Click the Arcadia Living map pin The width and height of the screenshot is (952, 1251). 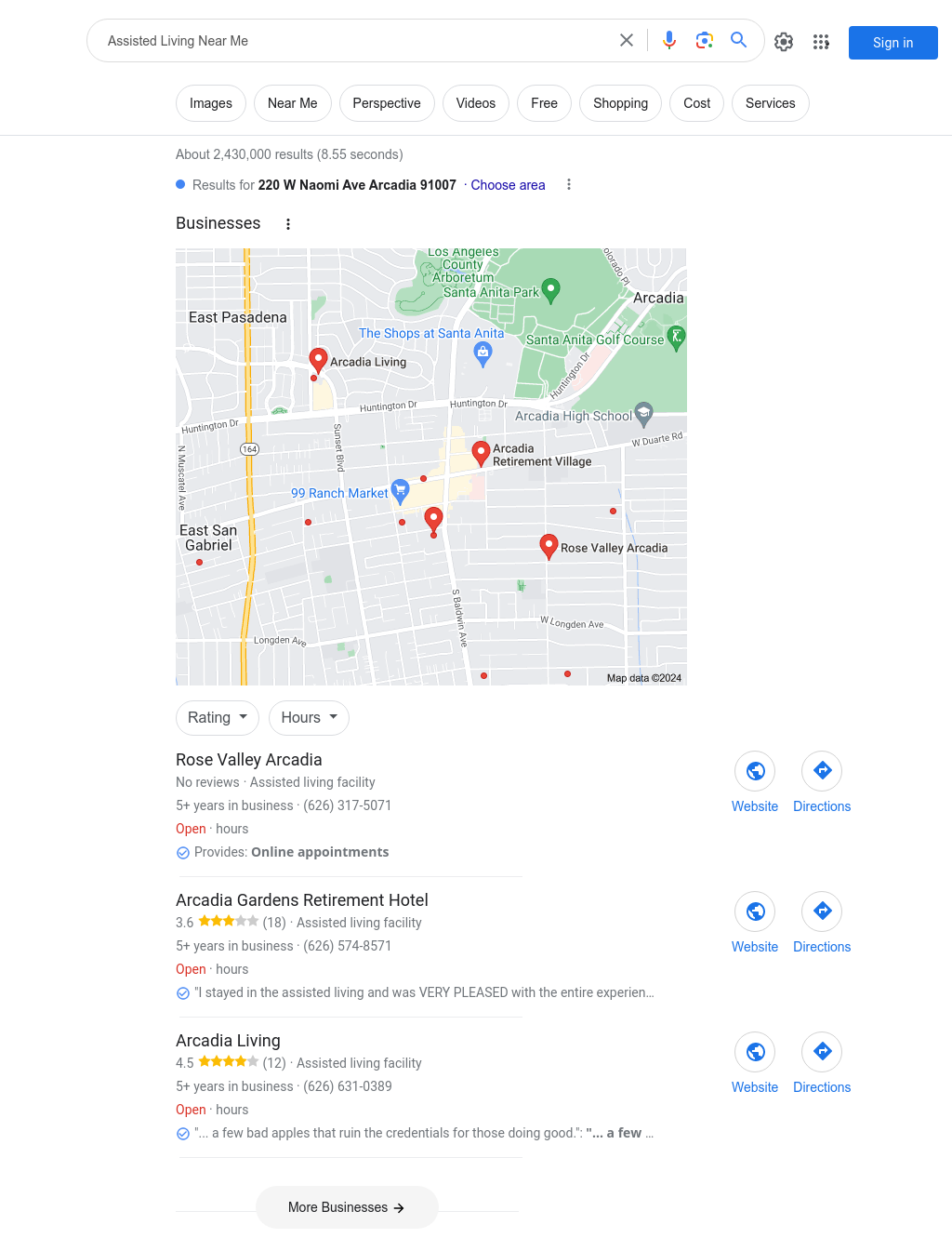click(x=318, y=361)
